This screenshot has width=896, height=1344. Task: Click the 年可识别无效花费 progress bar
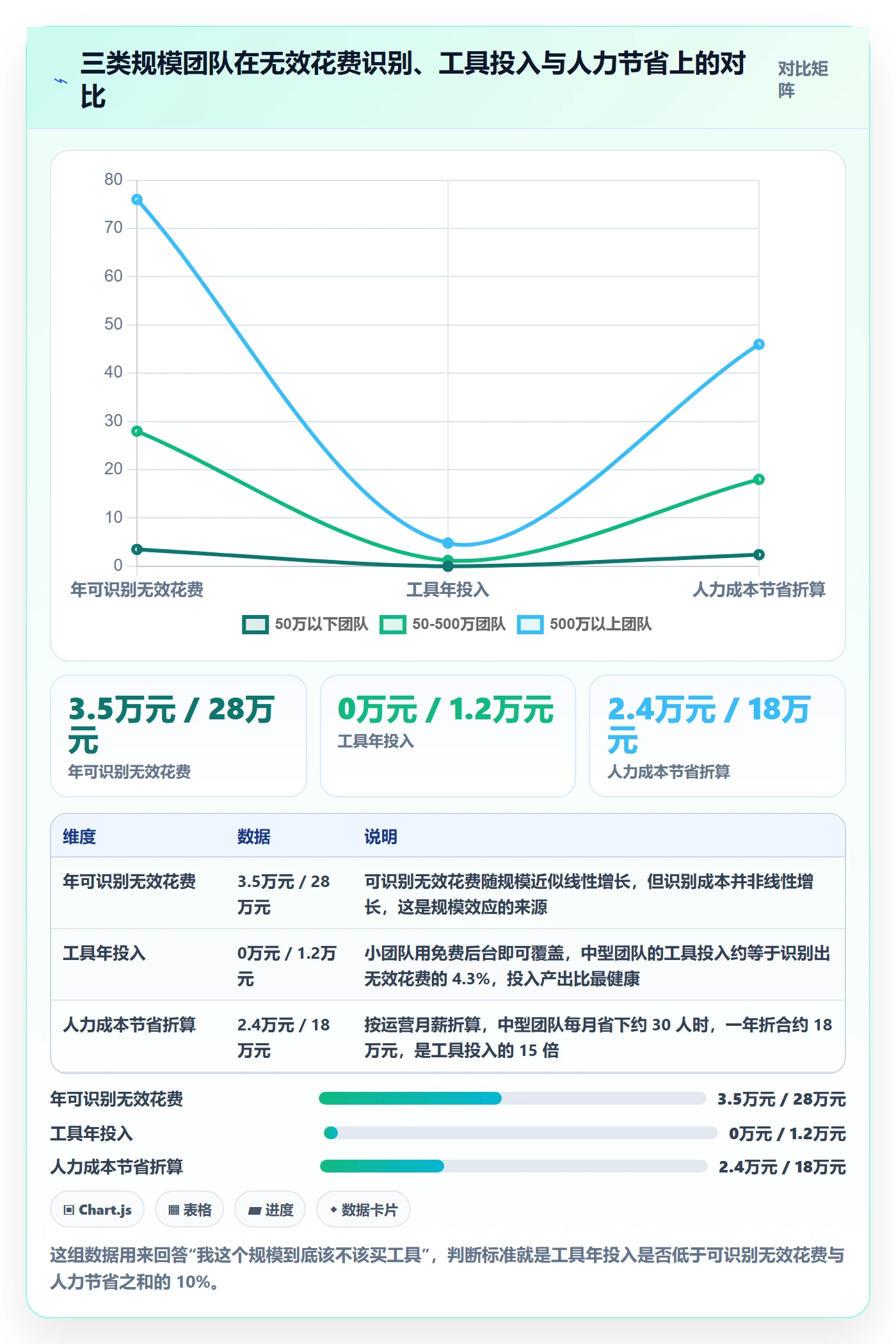tap(512, 1098)
